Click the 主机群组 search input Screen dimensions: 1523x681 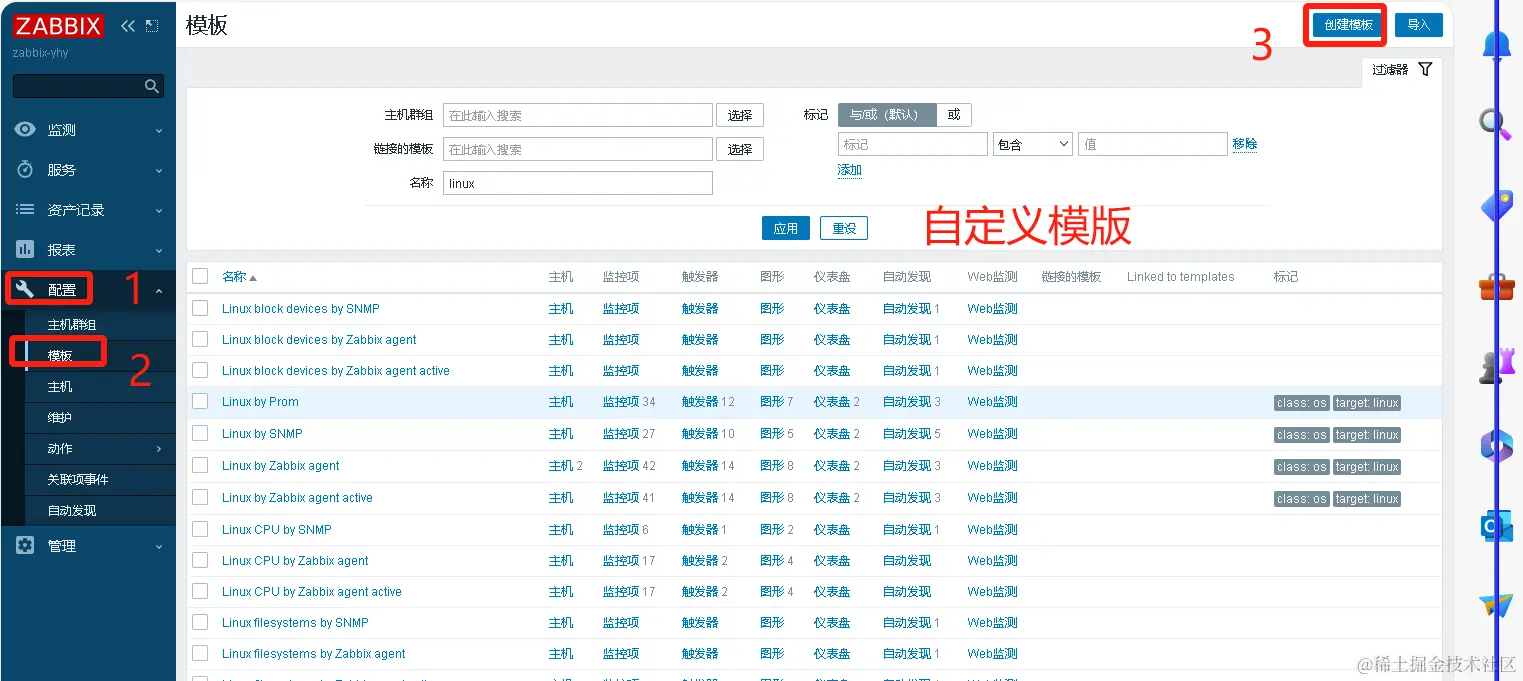click(578, 115)
